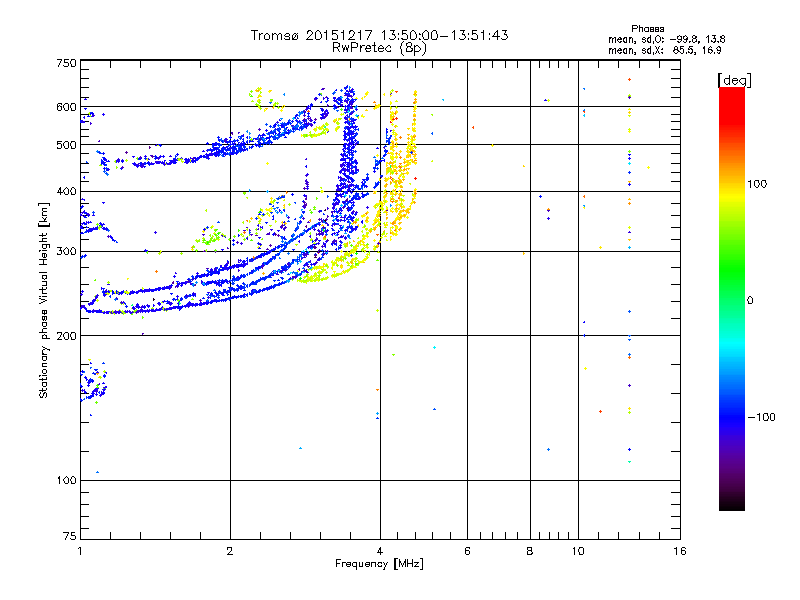Click the phase colorbar legend
Image resolution: width=800 pixels, height=600 pixels.
[732, 298]
